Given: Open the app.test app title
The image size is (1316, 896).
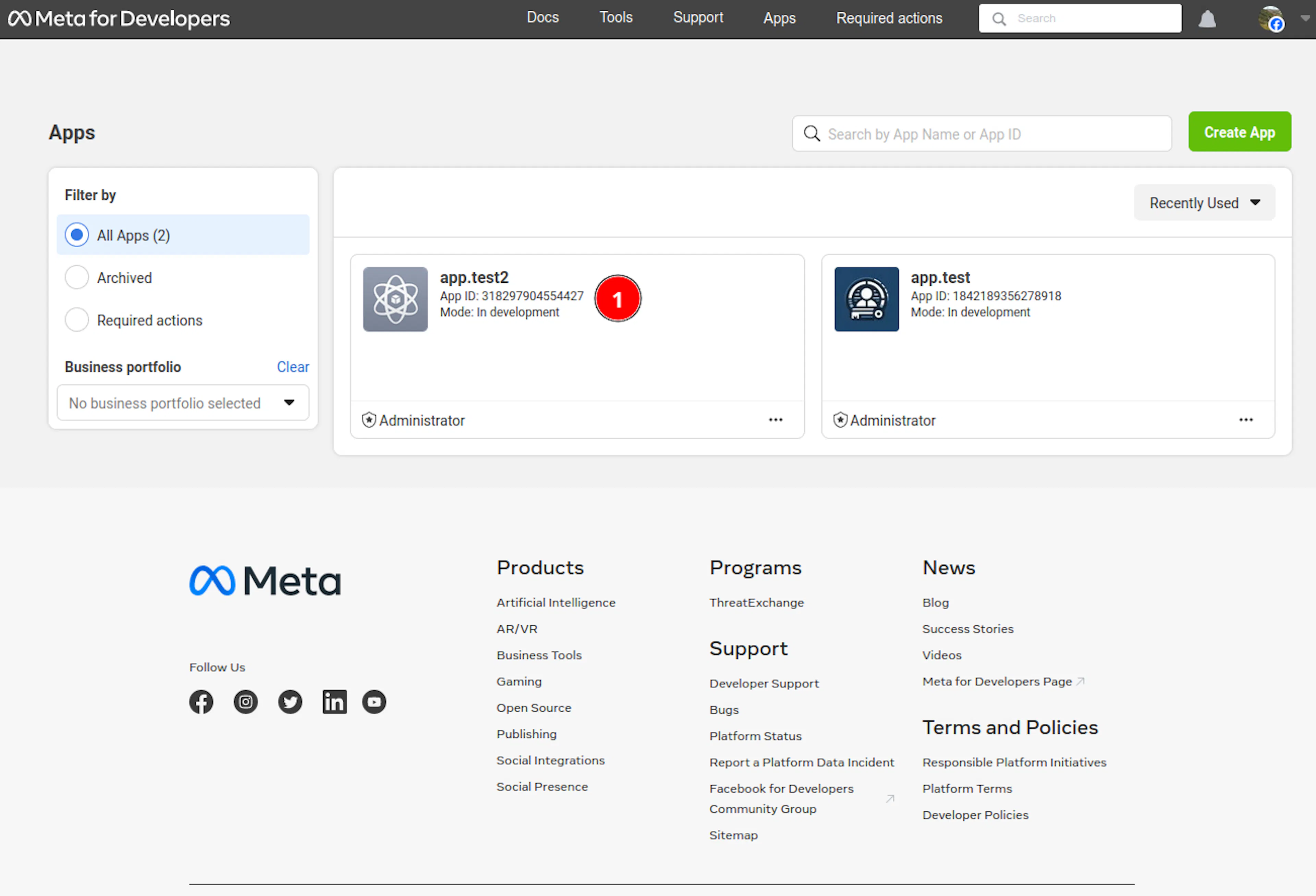Looking at the screenshot, I should pyautogui.click(x=940, y=277).
